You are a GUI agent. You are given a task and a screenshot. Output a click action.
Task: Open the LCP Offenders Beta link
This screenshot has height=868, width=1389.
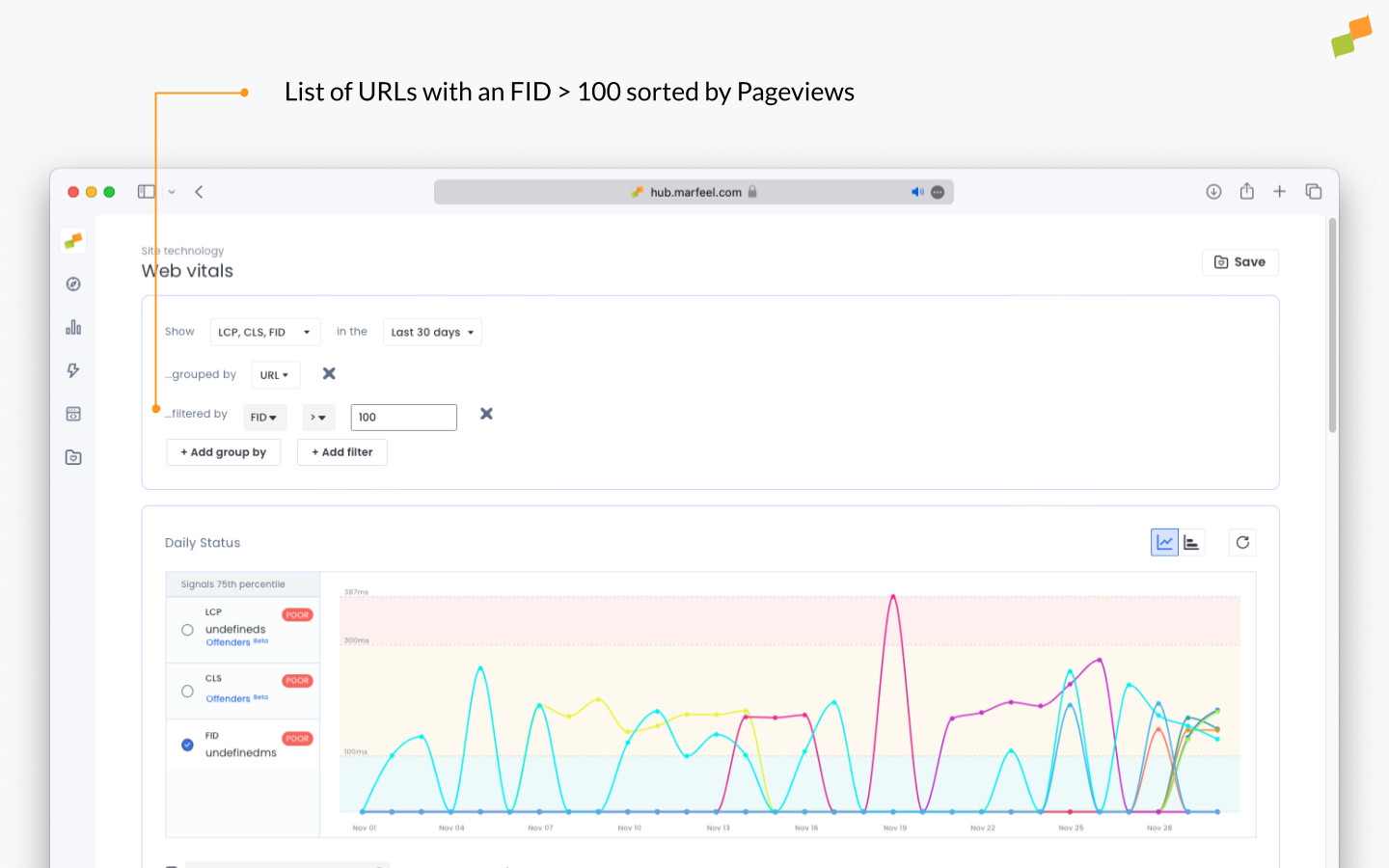click(x=231, y=642)
